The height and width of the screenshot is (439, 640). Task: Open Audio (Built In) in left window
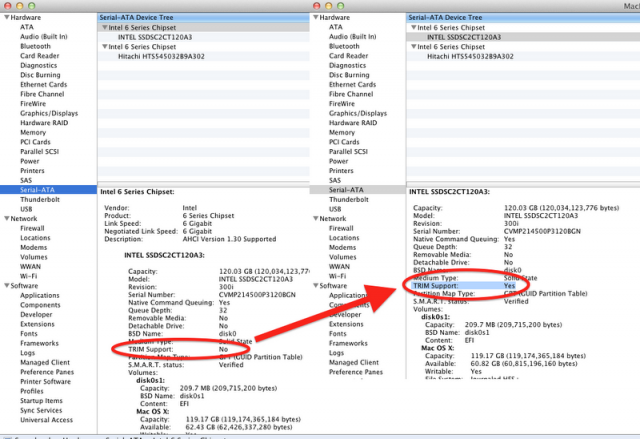[x=44, y=36]
